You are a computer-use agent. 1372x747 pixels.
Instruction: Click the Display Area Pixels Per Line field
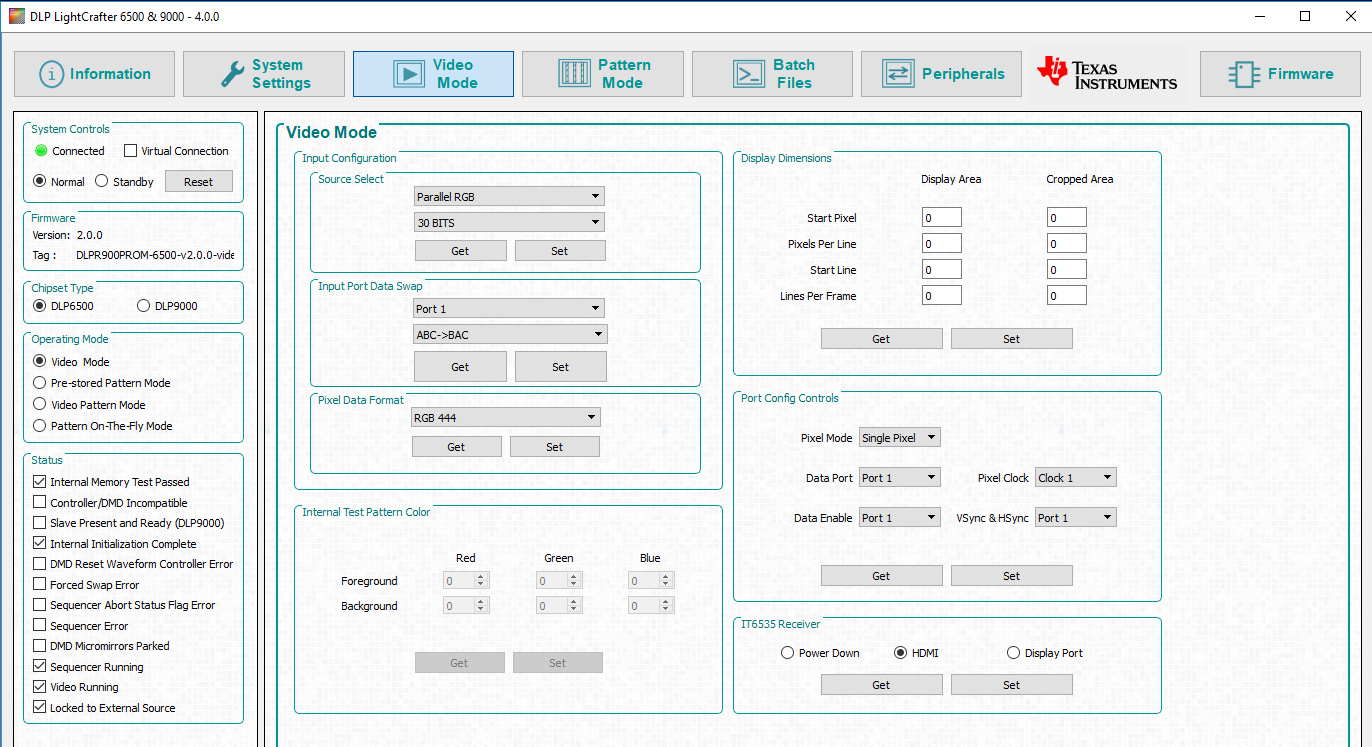click(x=941, y=244)
